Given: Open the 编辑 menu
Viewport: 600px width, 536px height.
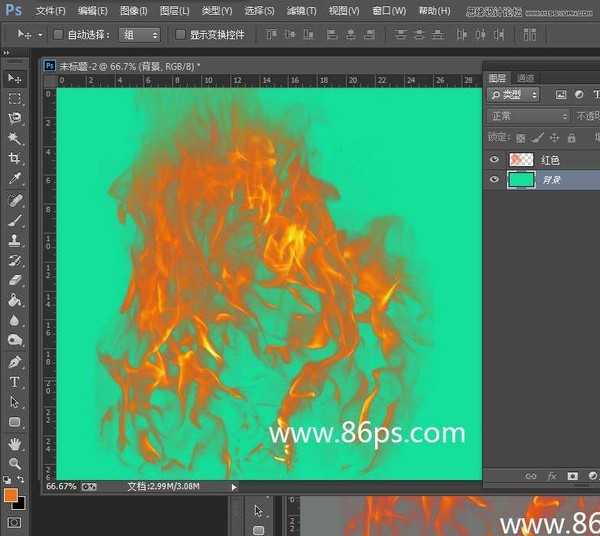Looking at the screenshot, I should (92, 11).
